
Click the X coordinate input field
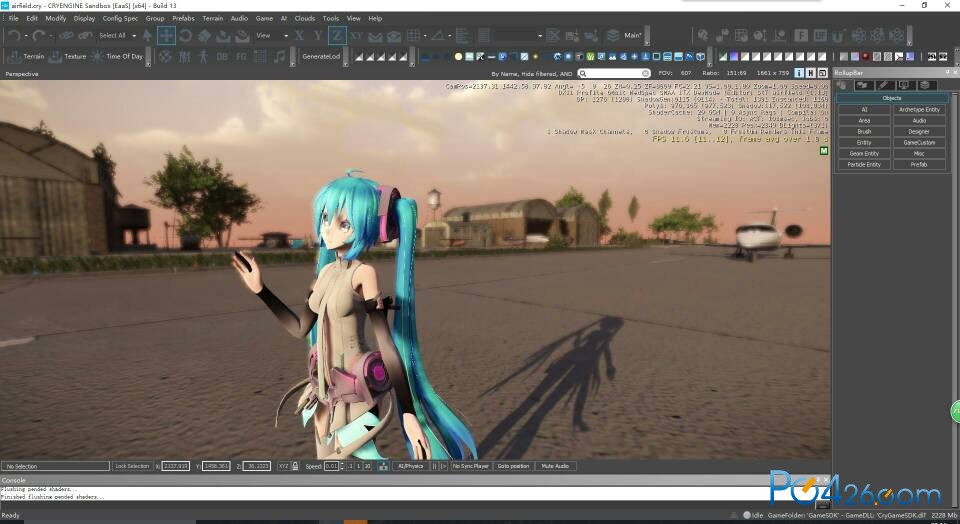click(176, 466)
